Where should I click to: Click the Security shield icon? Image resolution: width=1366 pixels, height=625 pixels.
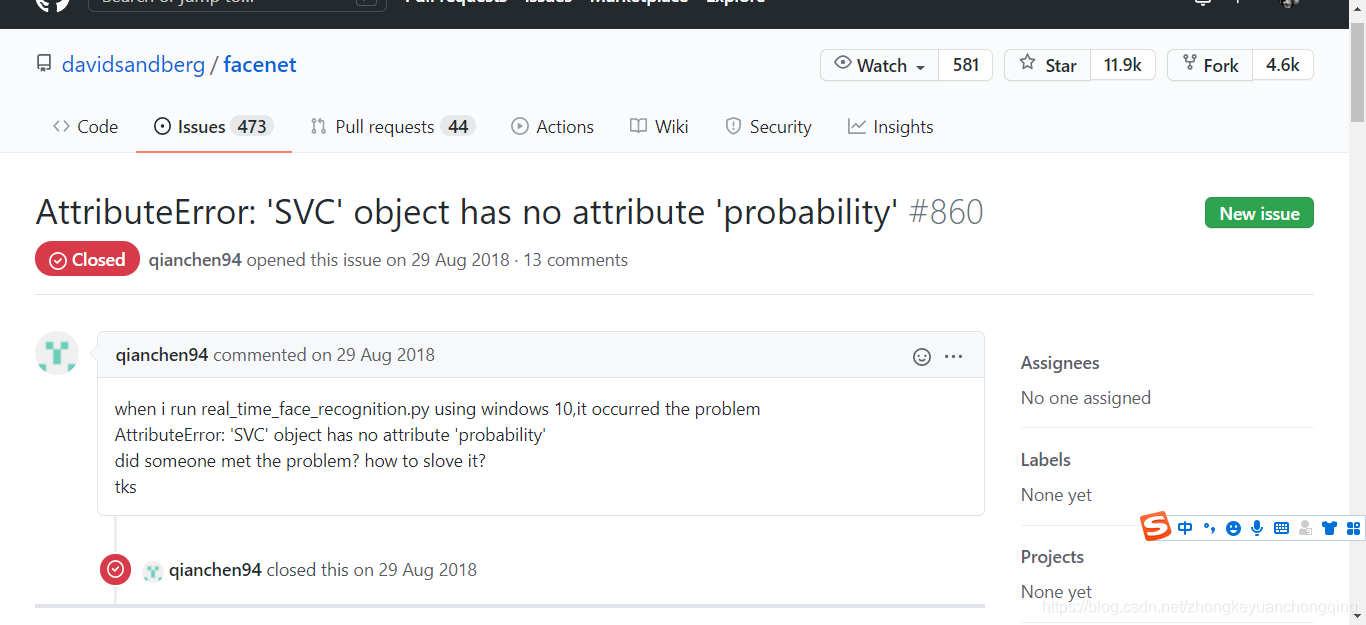point(731,126)
